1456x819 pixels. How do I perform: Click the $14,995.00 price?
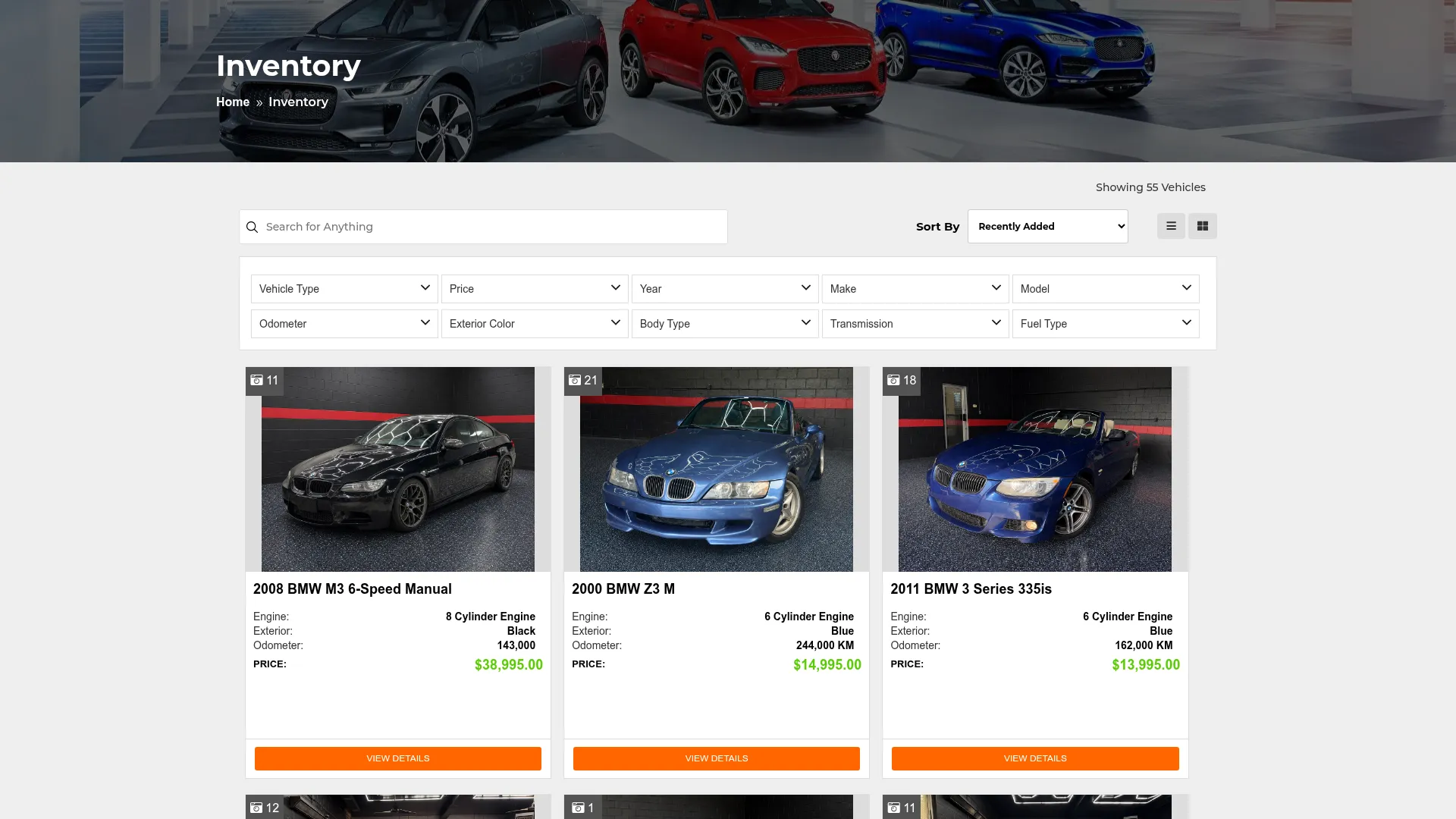pos(827,665)
